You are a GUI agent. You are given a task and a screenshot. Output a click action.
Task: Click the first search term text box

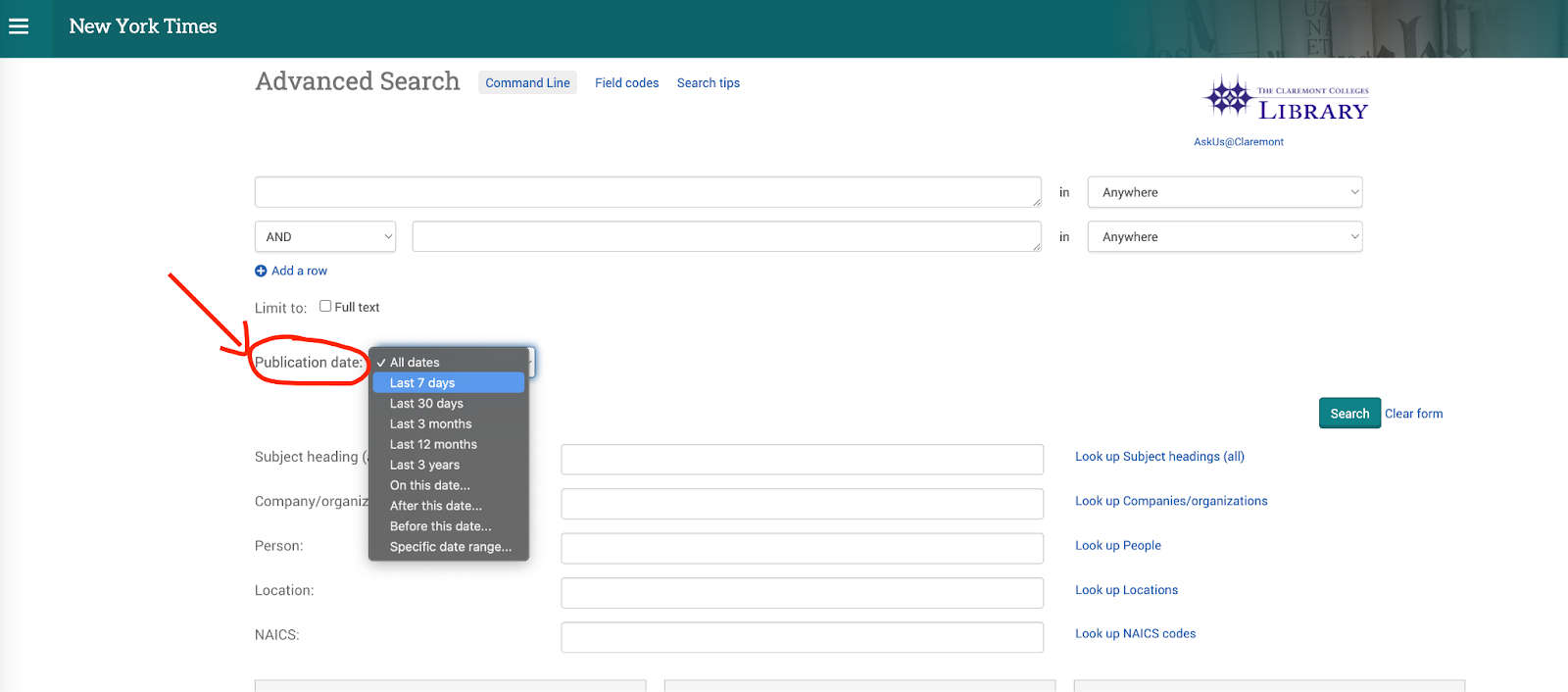point(648,192)
